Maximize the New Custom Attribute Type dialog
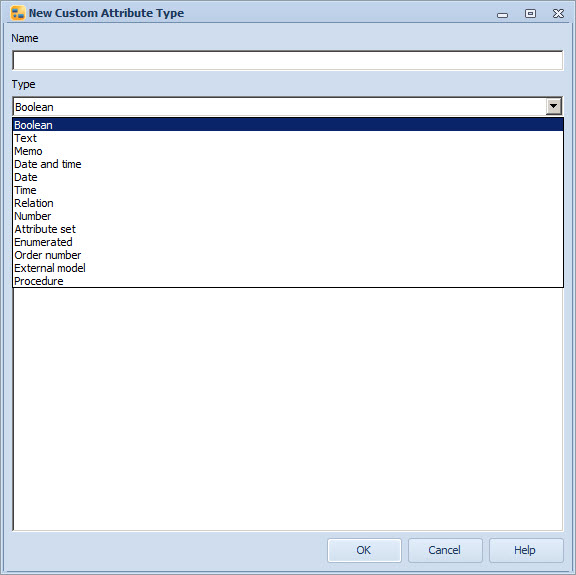This screenshot has height=575, width=576. point(530,14)
